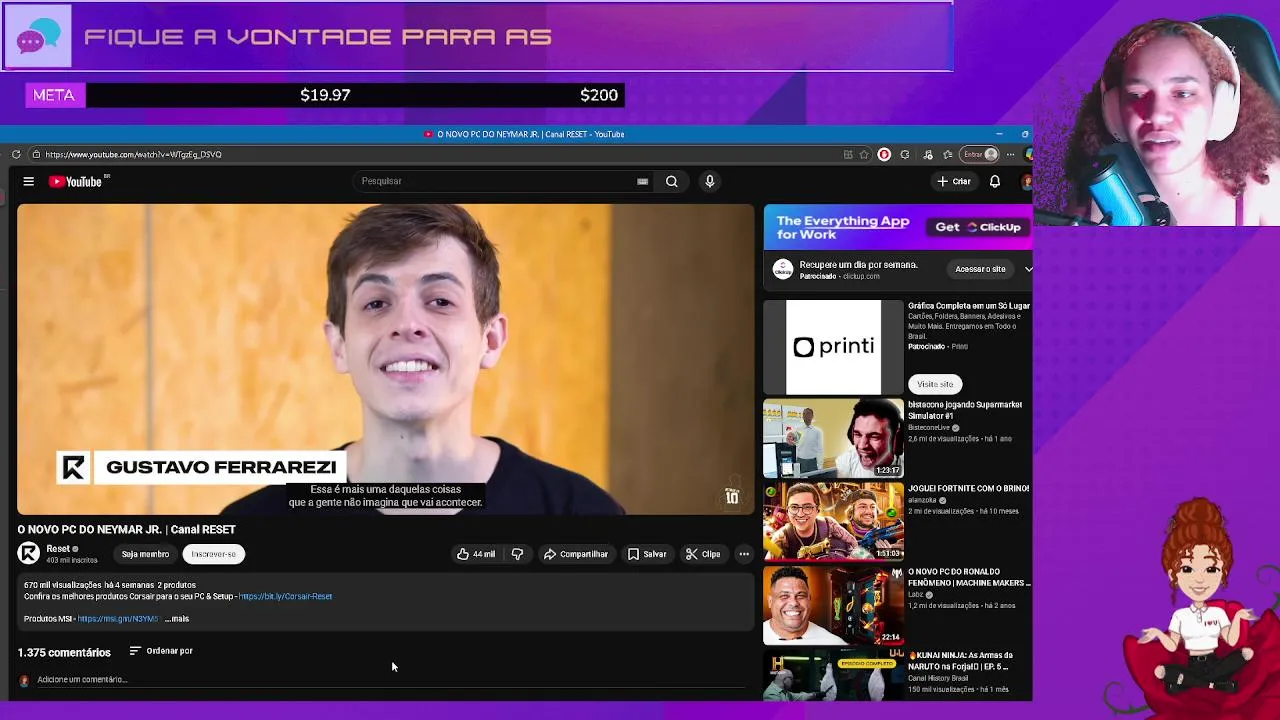
Task: Open browser settings three-dot menu
Action: 1011,154
